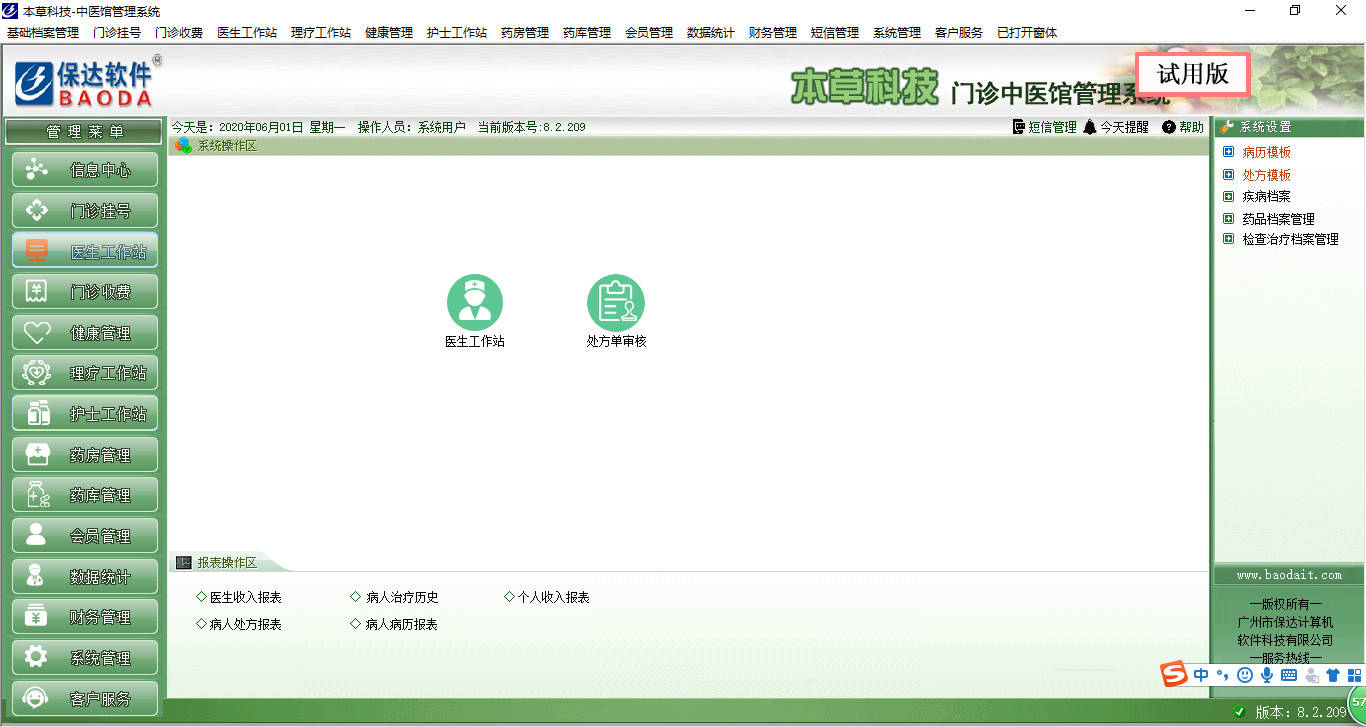Click the shirt skin icon in the IME bar
The image size is (1366, 727).
point(1332,676)
